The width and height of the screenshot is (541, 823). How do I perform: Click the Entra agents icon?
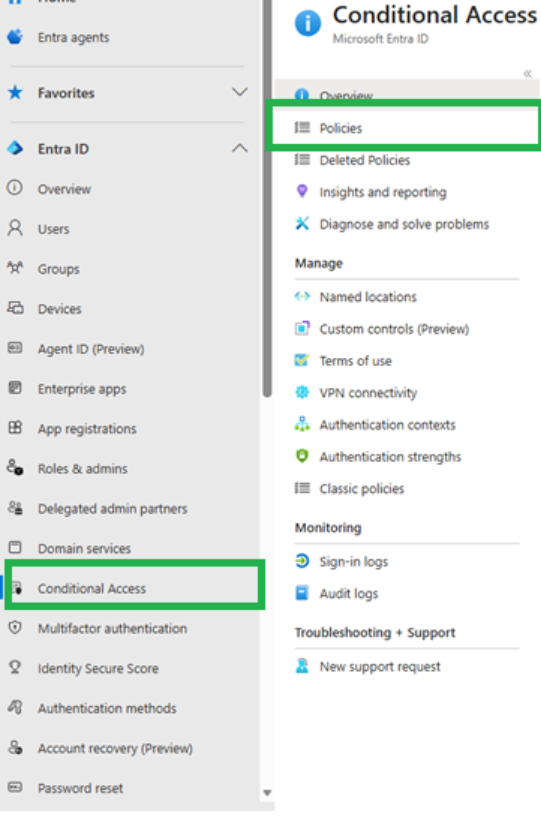pos(15,37)
